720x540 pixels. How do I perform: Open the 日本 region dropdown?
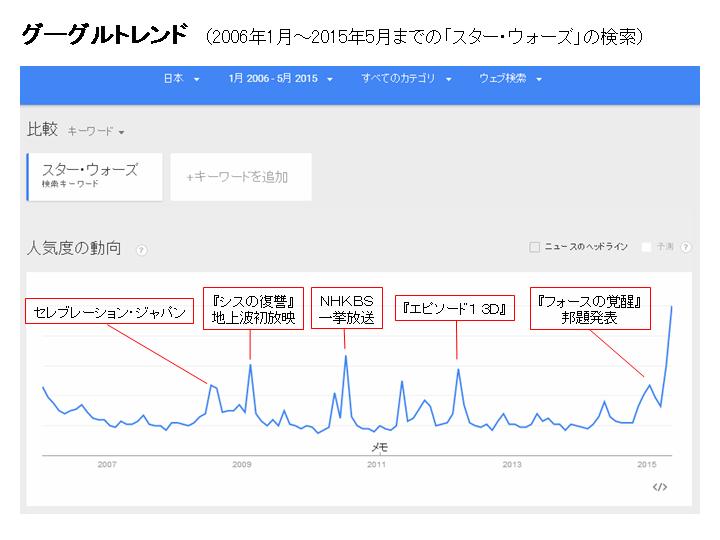tap(181, 79)
